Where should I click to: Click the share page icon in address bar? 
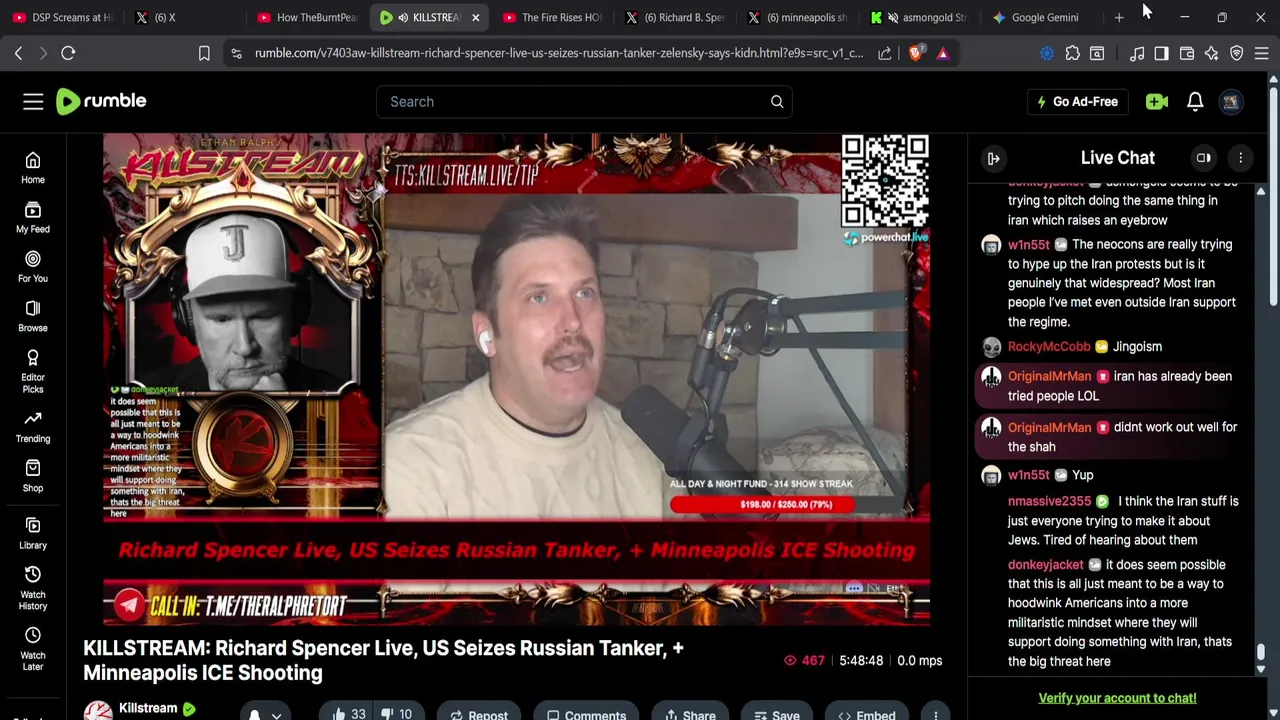pos(885,53)
